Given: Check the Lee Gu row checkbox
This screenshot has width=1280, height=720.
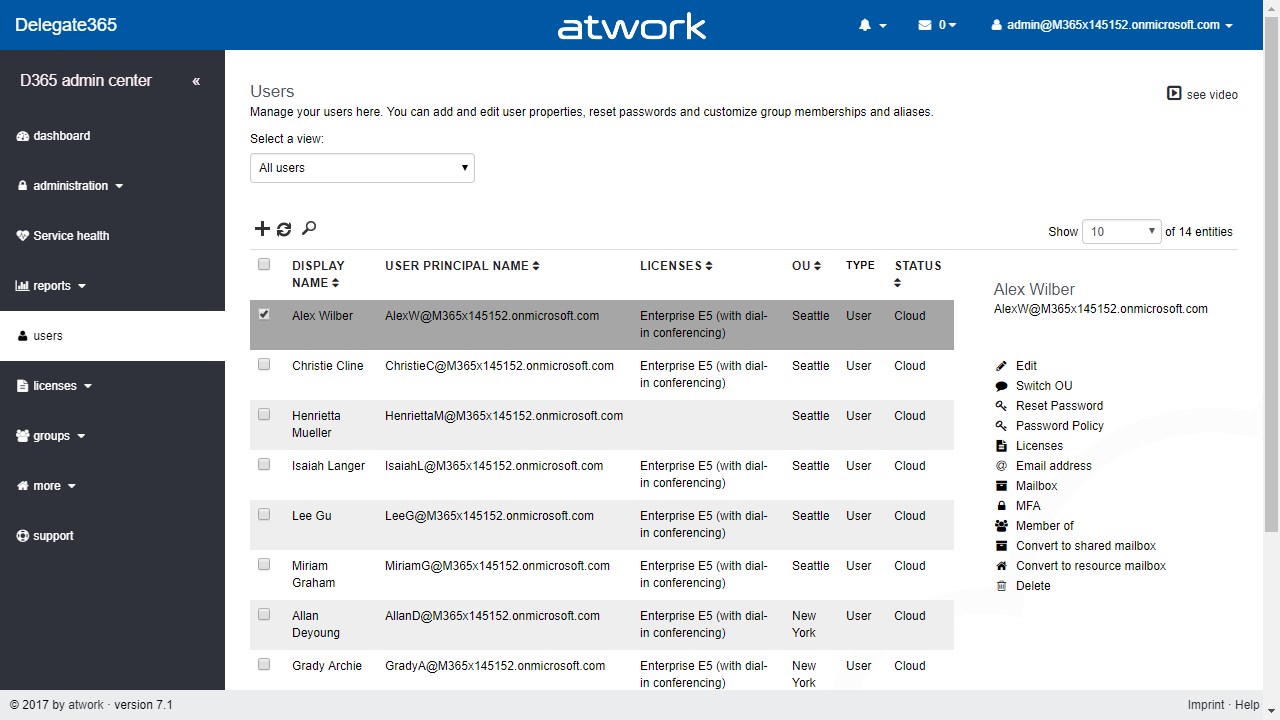Looking at the screenshot, I should (x=264, y=514).
